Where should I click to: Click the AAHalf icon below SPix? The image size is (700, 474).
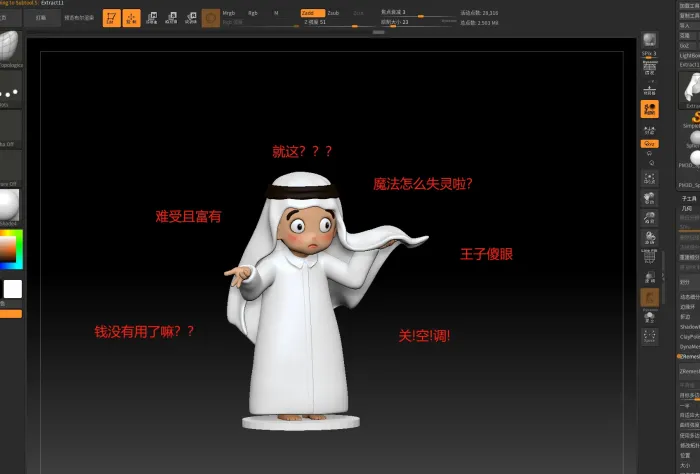click(650, 68)
